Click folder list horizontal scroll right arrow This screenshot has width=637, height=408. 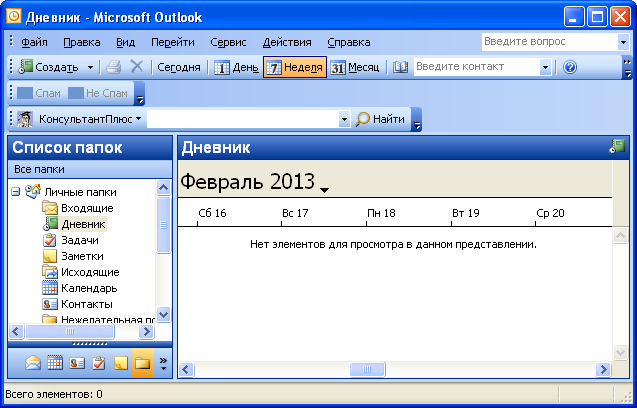146,332
